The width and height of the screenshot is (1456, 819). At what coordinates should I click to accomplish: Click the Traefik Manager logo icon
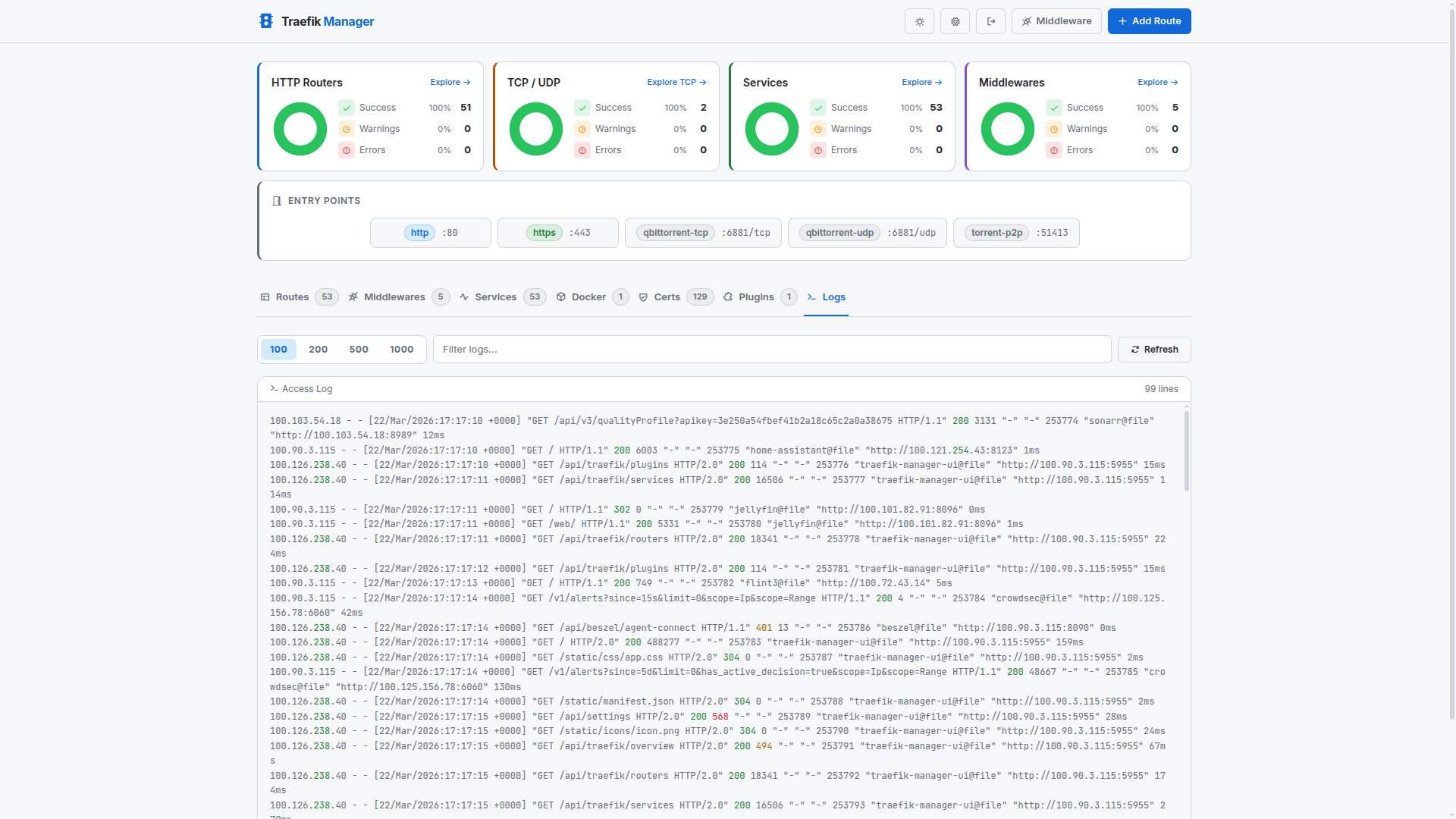coord(265,21)
